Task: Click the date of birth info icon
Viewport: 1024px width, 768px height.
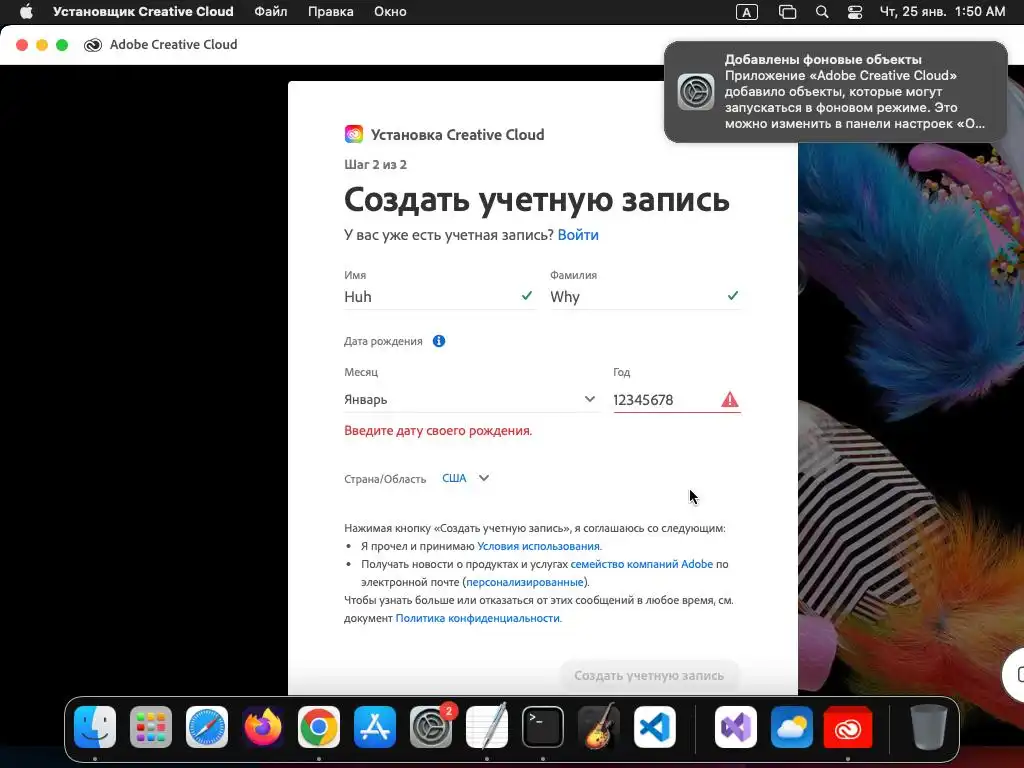Action: point(439,341)
